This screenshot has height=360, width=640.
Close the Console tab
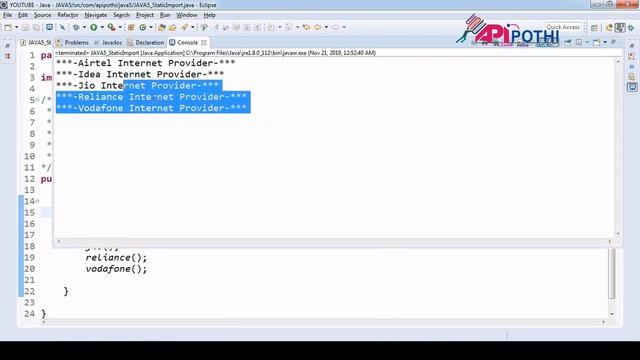204,42
